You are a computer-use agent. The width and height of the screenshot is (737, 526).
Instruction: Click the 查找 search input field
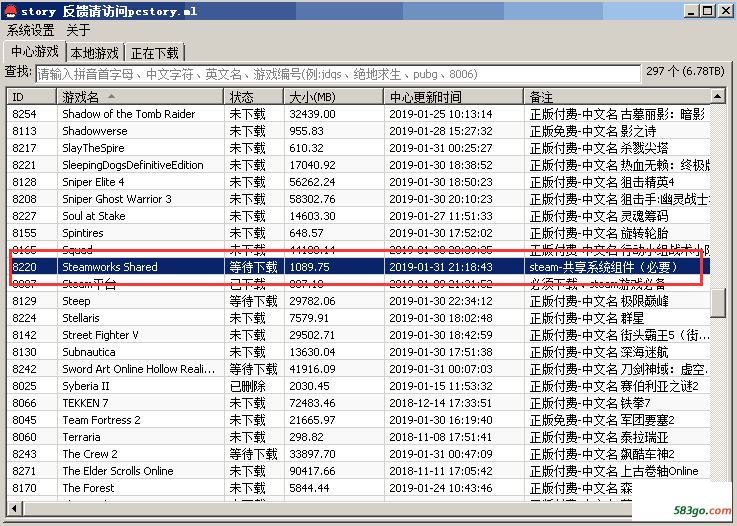pyautogui.click(x=337, y=74)
